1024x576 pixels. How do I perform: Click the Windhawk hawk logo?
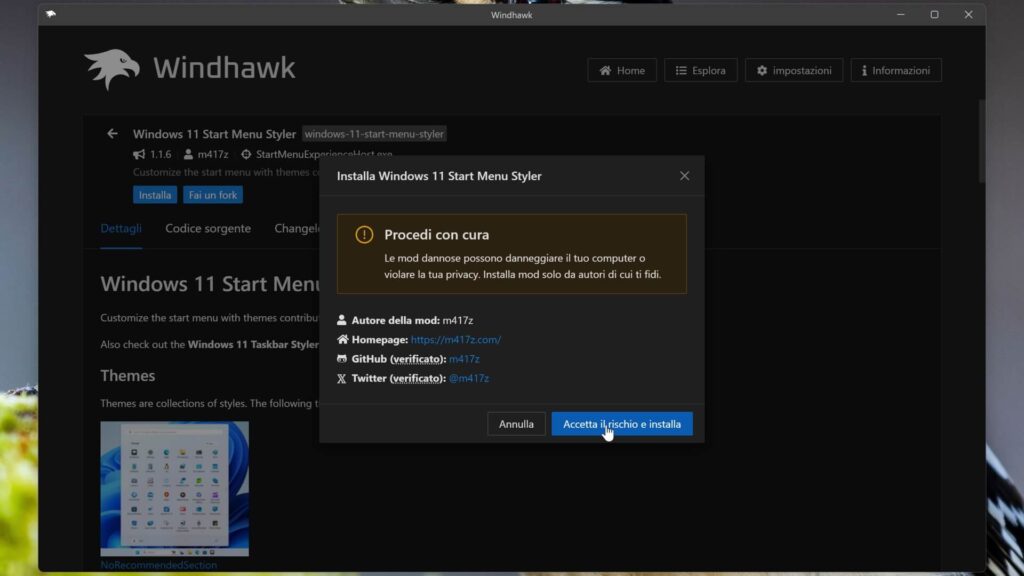[x=112, y=69]
